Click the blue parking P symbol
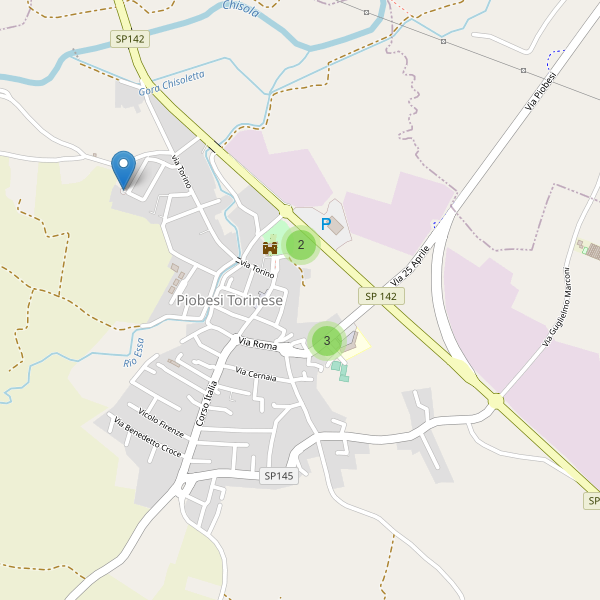 coord(326,224)
